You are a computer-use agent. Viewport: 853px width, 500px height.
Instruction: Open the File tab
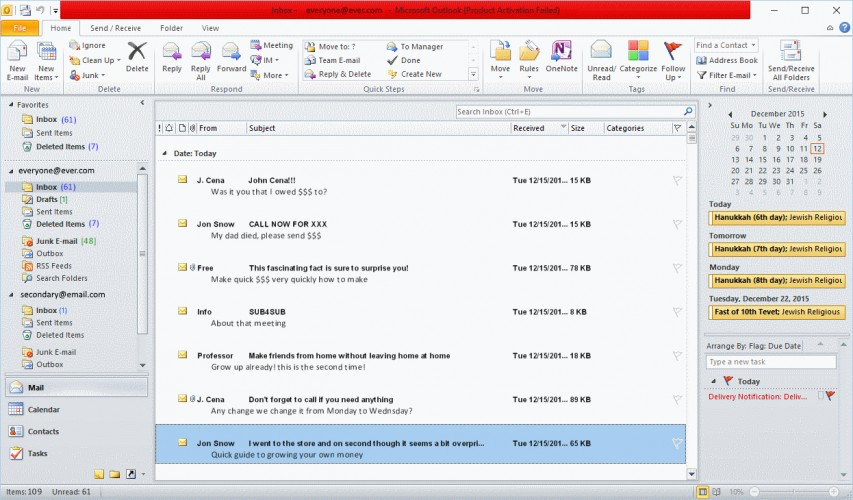20,28
